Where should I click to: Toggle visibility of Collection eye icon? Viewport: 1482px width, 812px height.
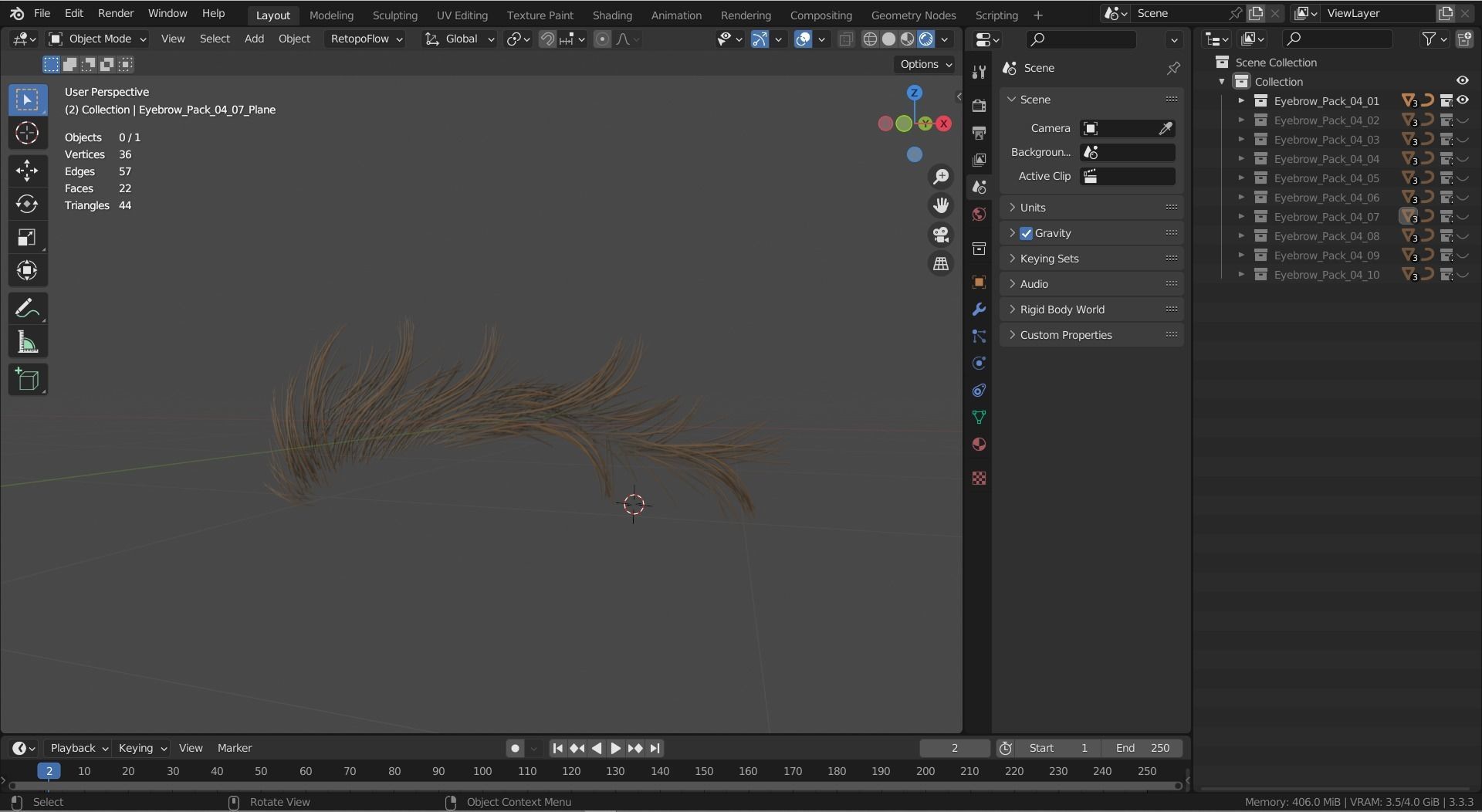point(1462,81)
